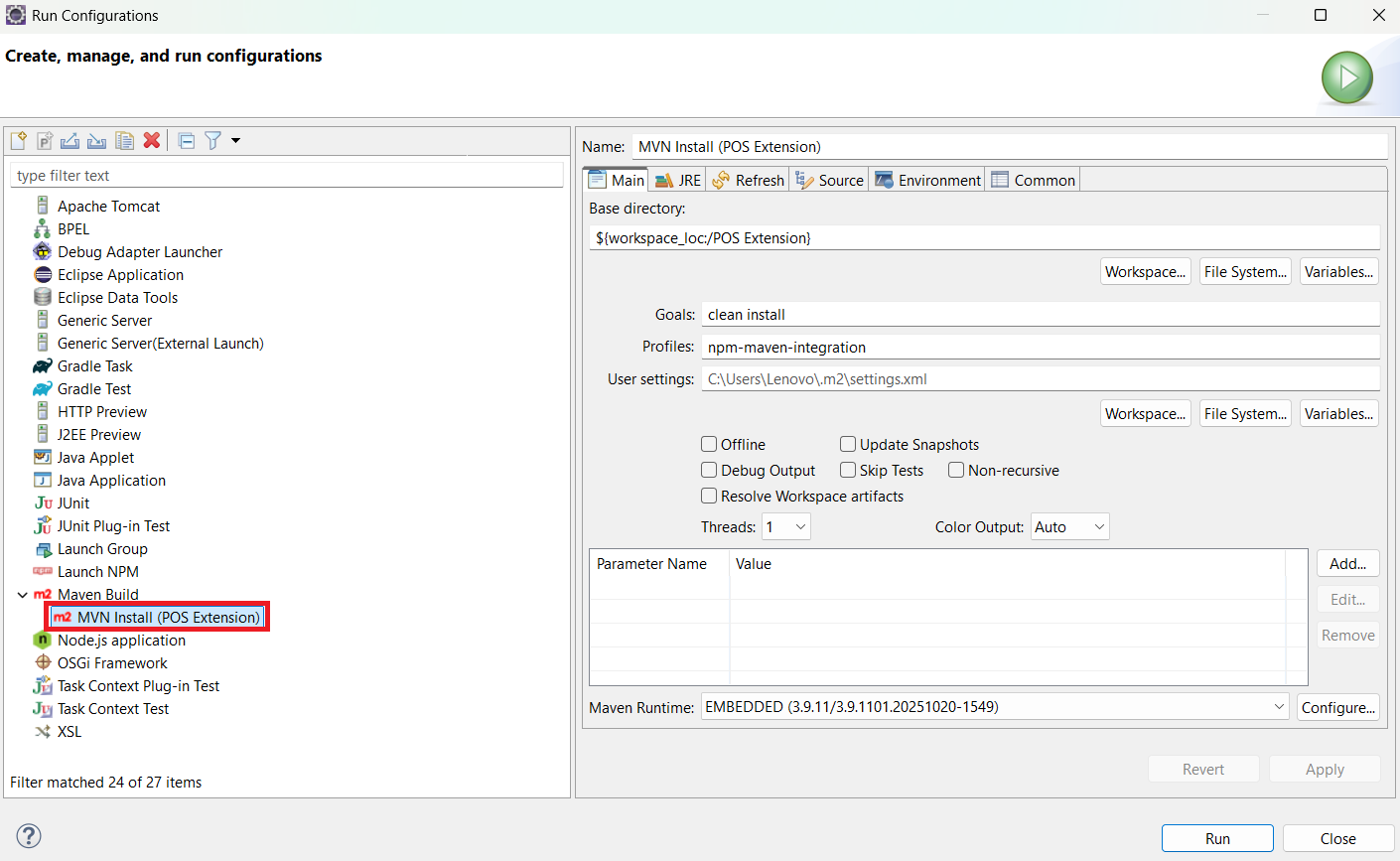Click the filter funnel icon
This screenshot has width=1400, height=861.
212,141
